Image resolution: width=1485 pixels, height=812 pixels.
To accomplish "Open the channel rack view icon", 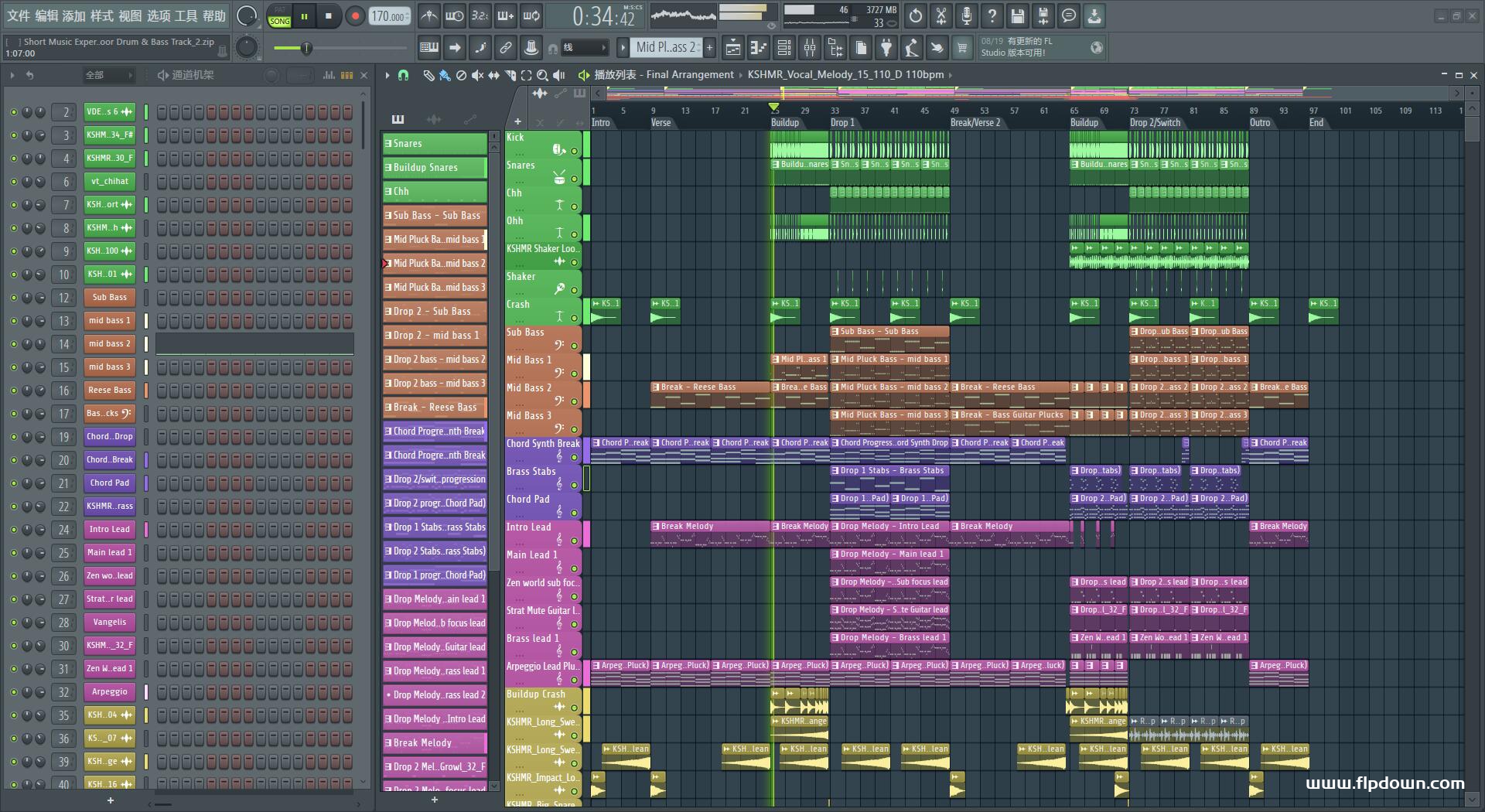I will (x=784, y=48).
